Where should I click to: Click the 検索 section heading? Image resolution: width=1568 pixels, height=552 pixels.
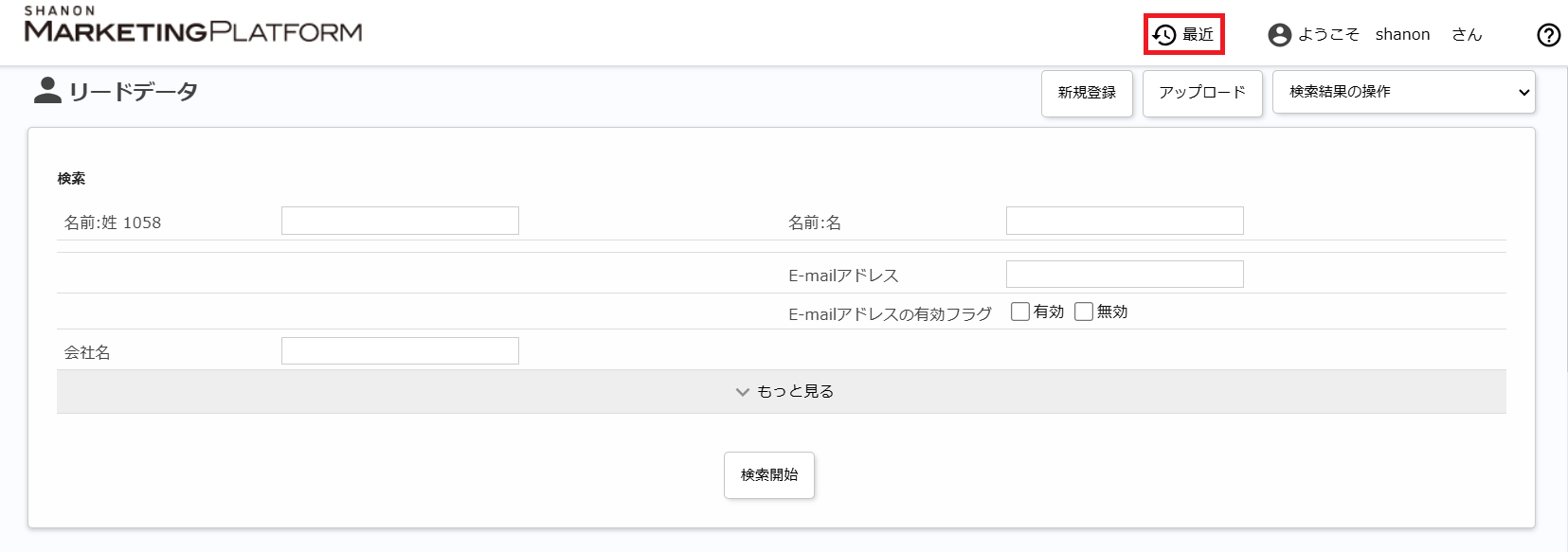71,178
